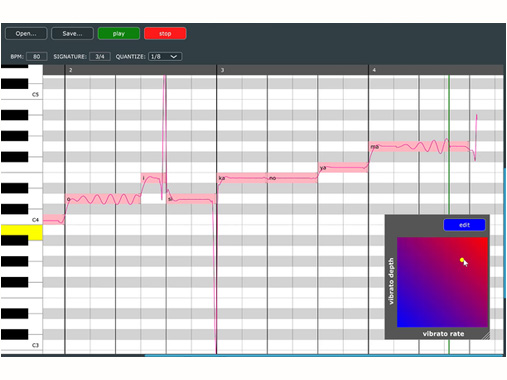Image resolution: width=507 pixels, height=380 pixels.
Task: Click the blue edit button in vibrato panel
Action: pos(464,225)
